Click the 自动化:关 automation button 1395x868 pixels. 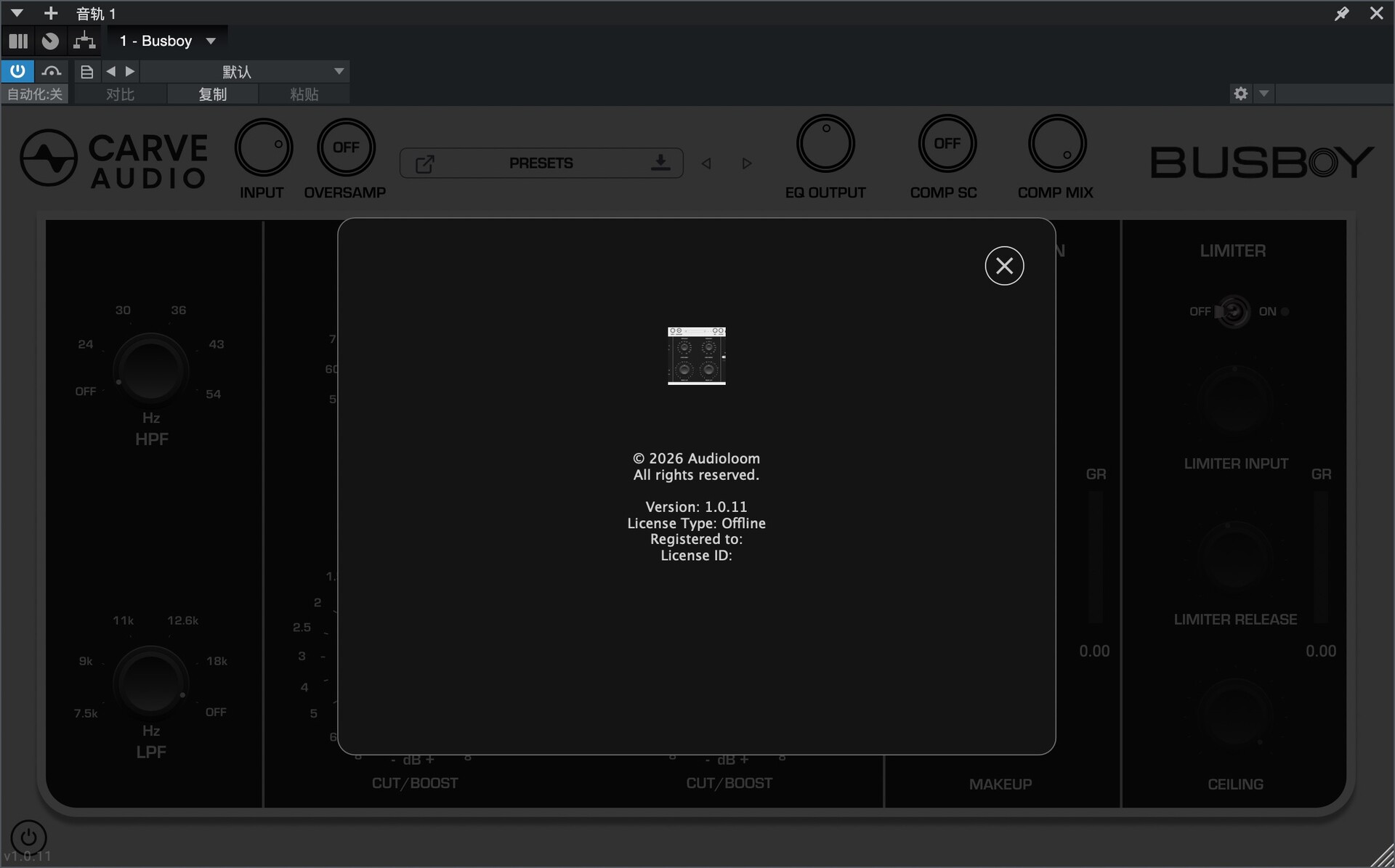tap(35, 94)
